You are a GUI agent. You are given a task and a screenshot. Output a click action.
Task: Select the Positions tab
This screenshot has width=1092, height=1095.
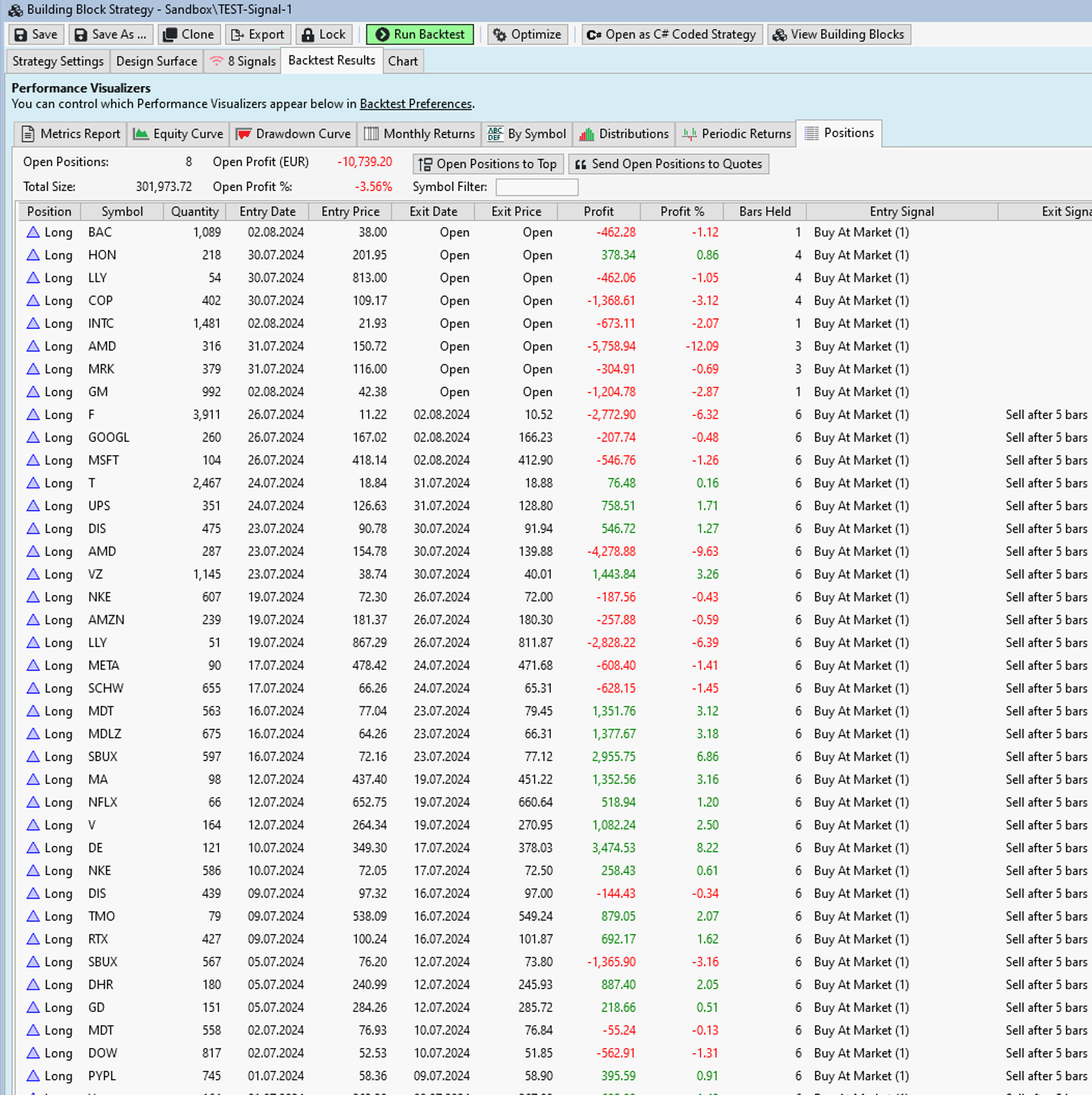coord(839,133)
